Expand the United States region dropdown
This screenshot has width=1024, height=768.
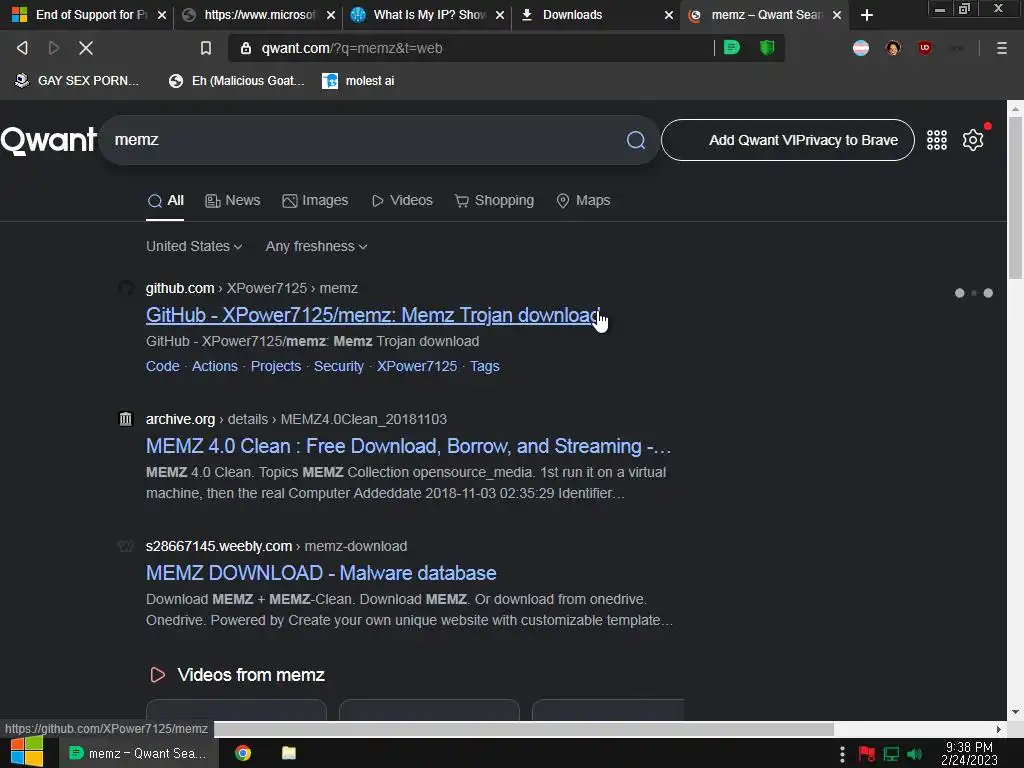pyautogui.click(x=194, y=246)
